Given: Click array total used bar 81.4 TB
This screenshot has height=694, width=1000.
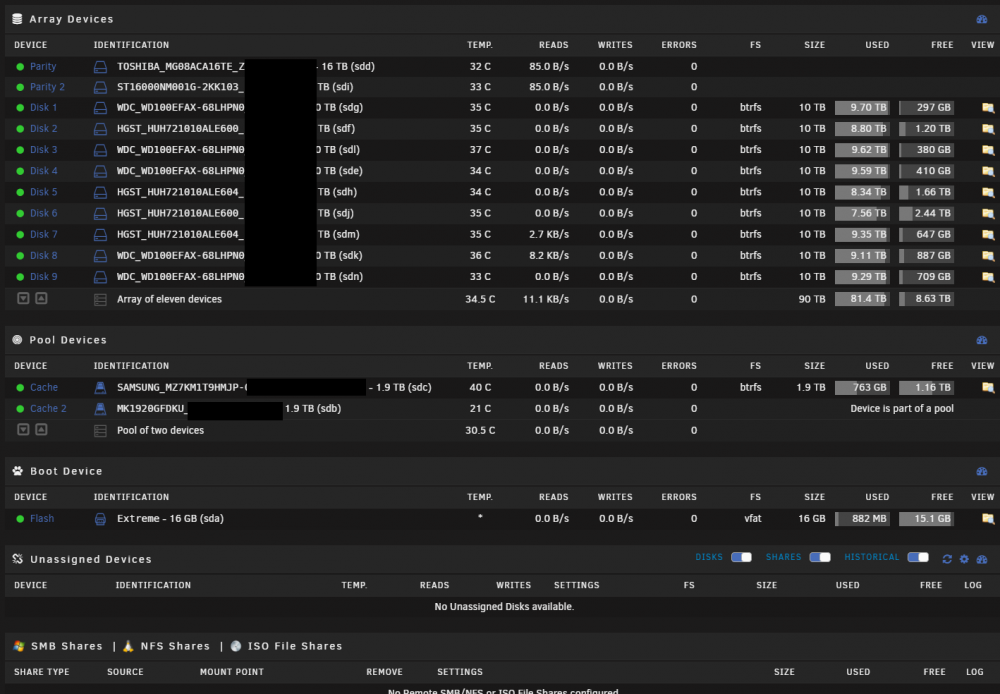Looking at the screenshot, I should tap(862, 299).
